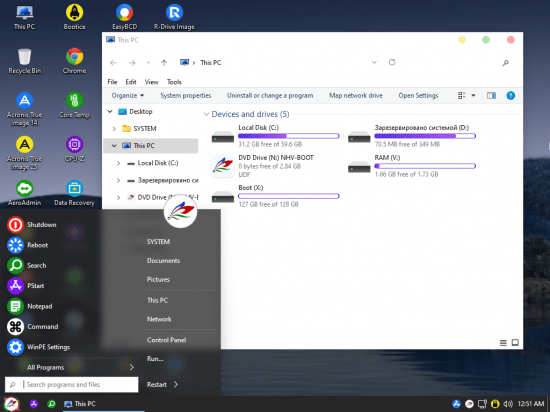Open WinPE Settings from start menu
Viewport: 550px width, 412px height.
coord(39,347)
